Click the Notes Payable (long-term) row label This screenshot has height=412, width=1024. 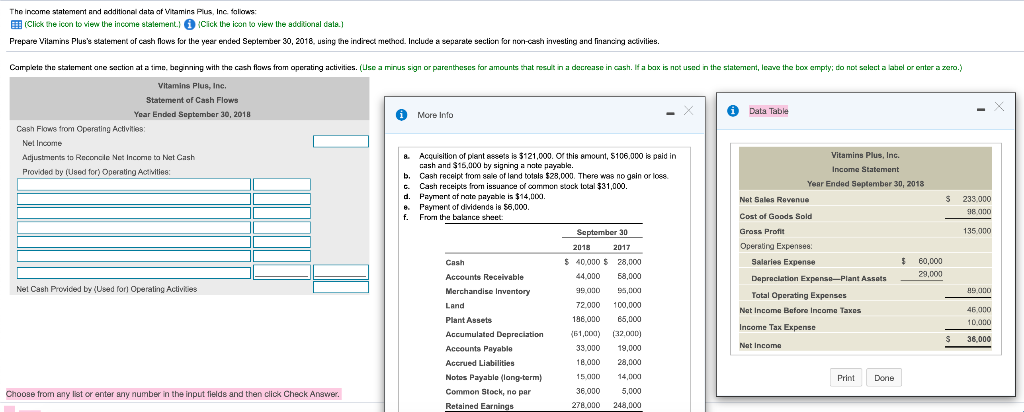[493, 377]
